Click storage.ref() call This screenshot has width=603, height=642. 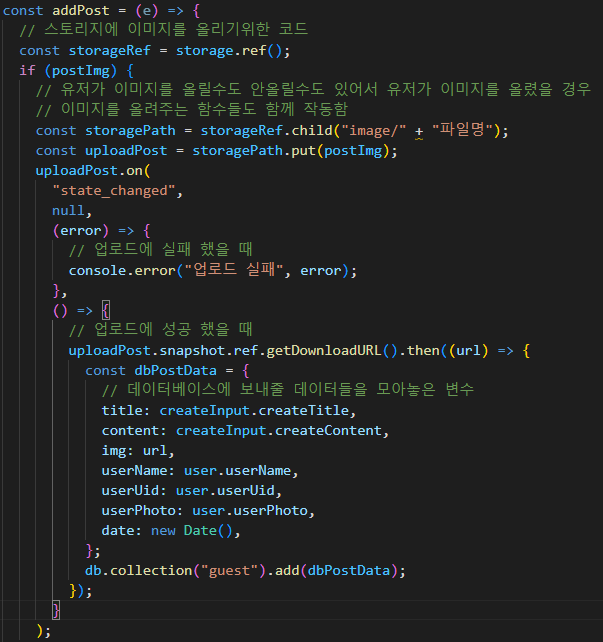[229, 51]
